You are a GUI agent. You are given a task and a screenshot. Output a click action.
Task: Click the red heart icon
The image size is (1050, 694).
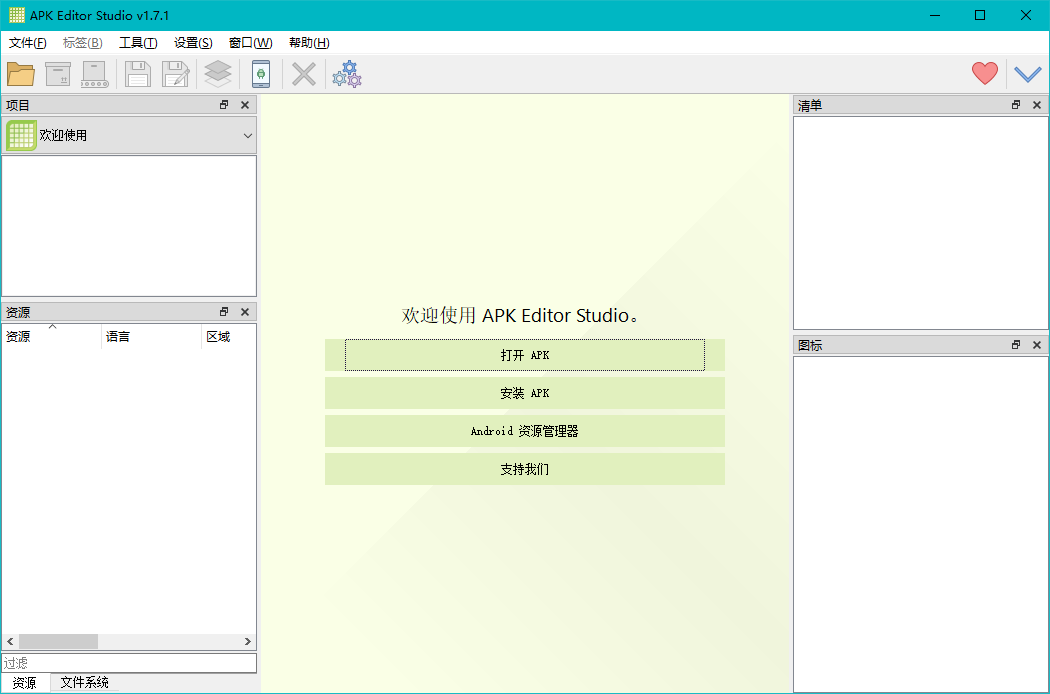985,73
